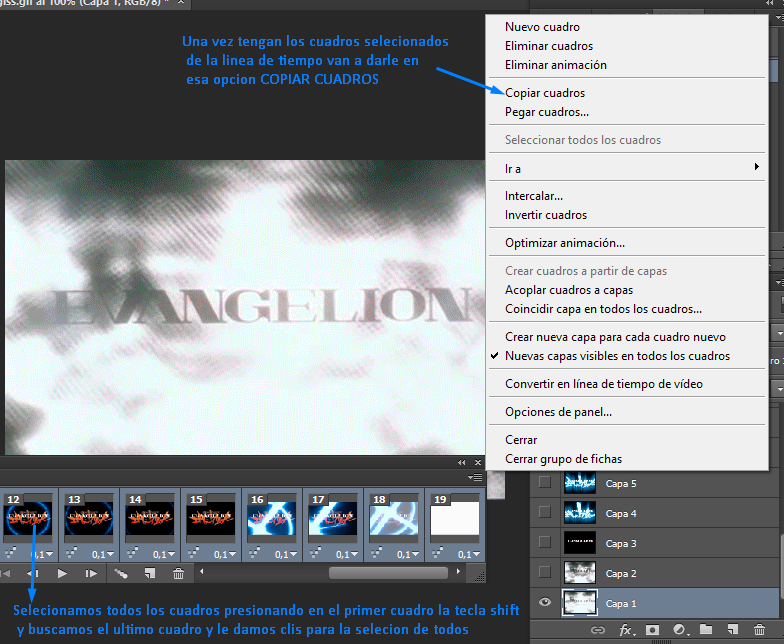Open frame 18 delay dropdown

tap(408, 554)
